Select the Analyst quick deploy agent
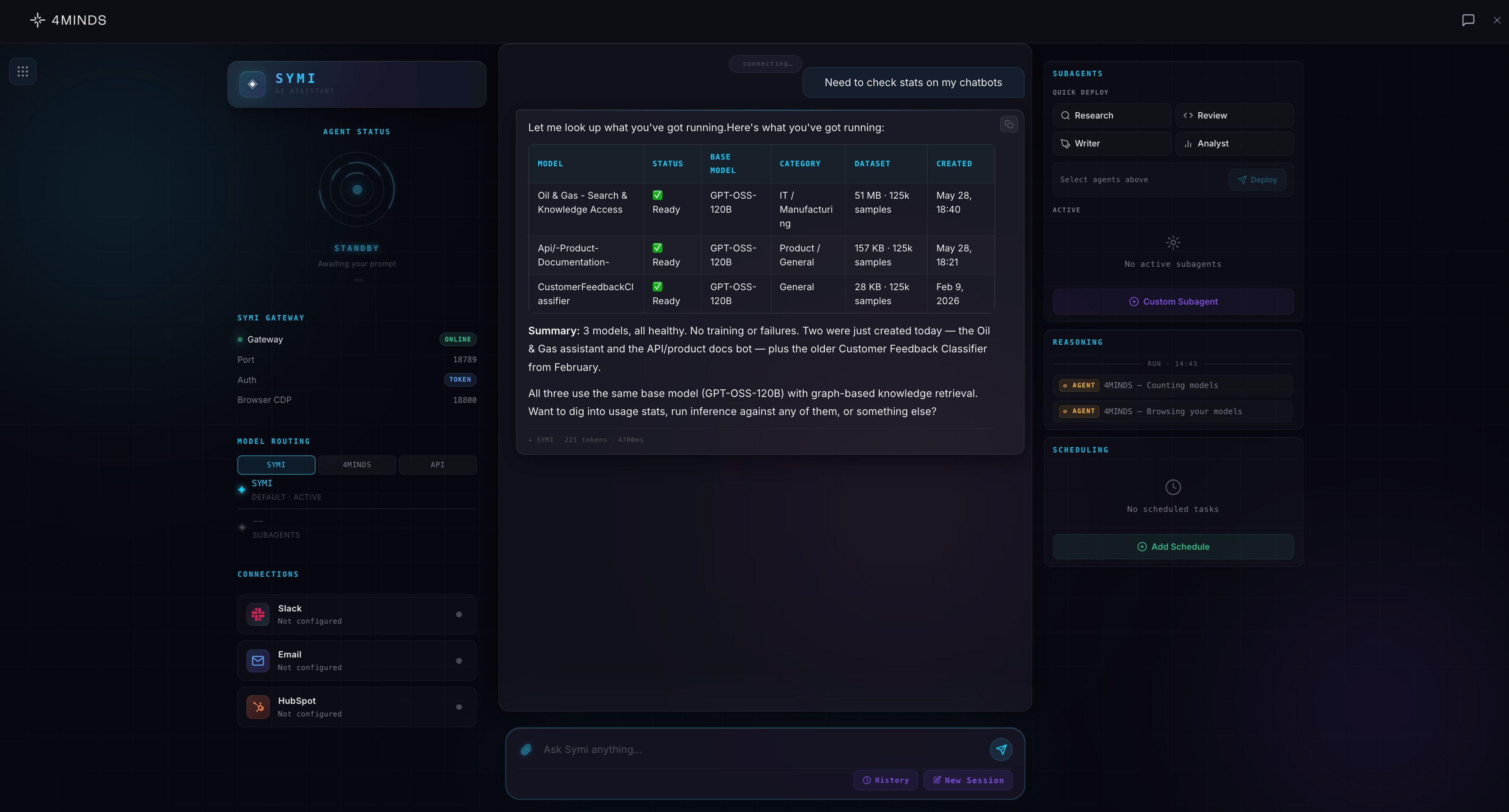 1234,144
